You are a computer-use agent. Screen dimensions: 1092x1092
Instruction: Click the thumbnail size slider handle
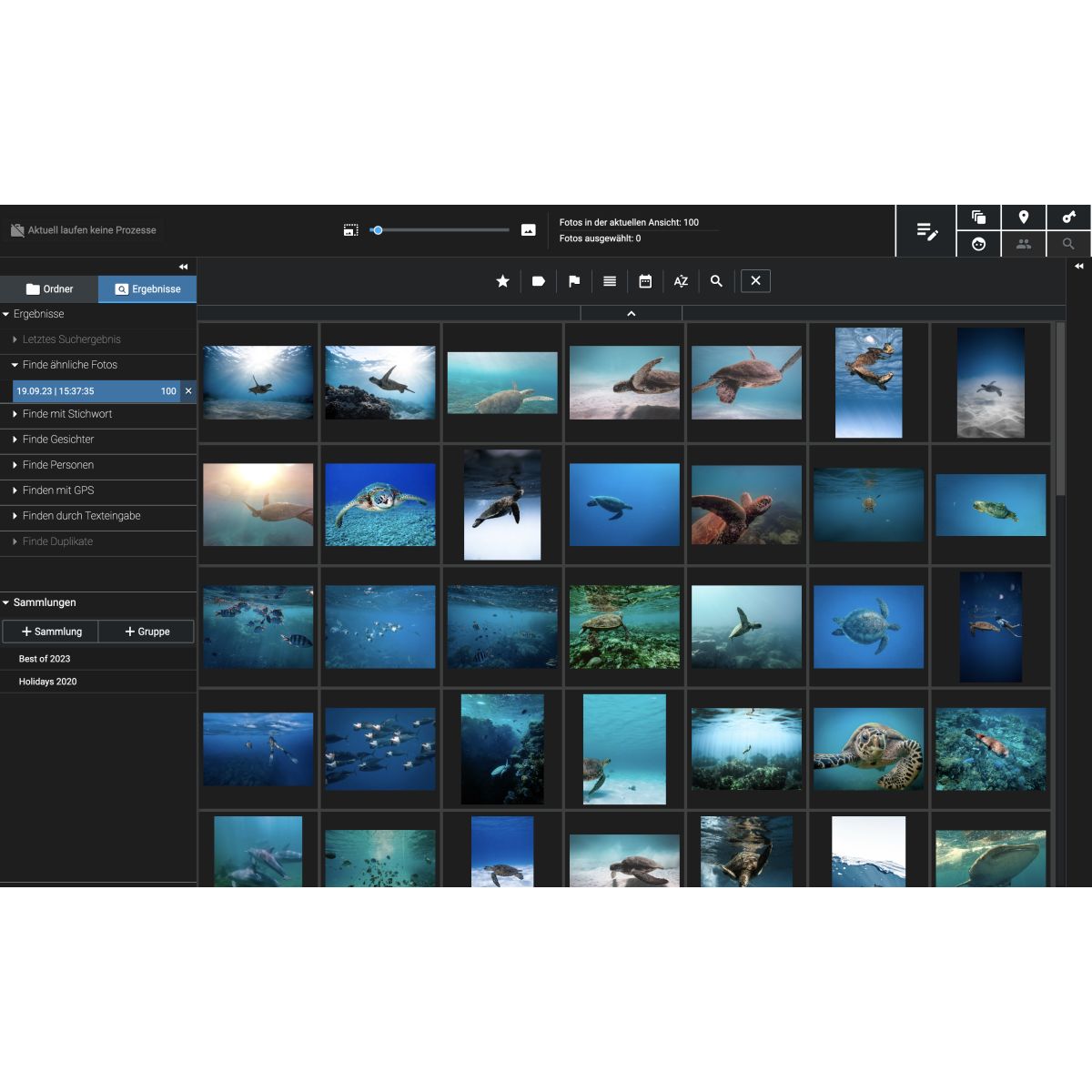click(x=378, y=230)
